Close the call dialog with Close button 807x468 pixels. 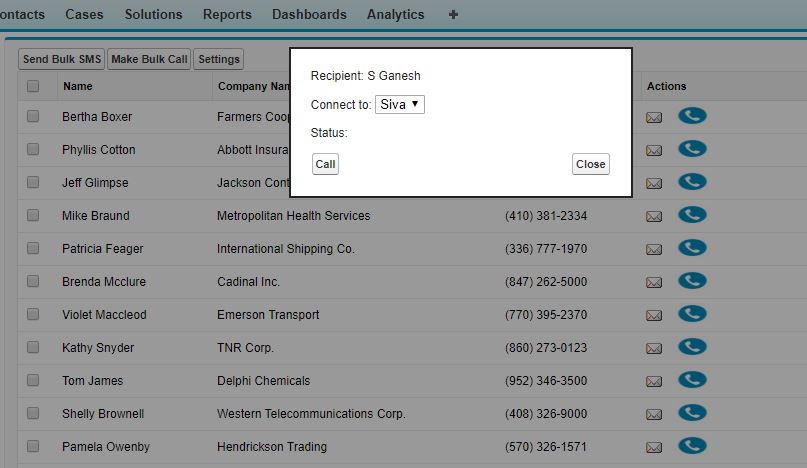[590, 164]
